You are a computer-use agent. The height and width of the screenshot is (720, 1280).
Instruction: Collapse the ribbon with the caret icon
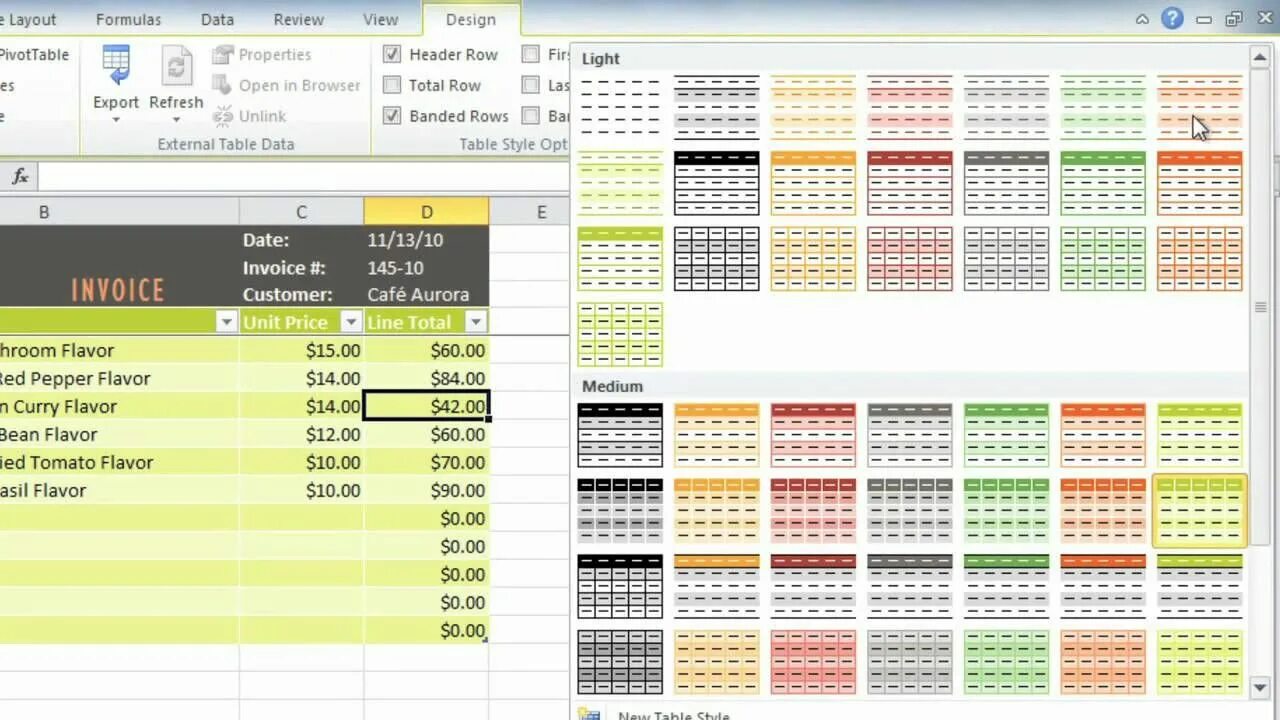coord(1142,19)
